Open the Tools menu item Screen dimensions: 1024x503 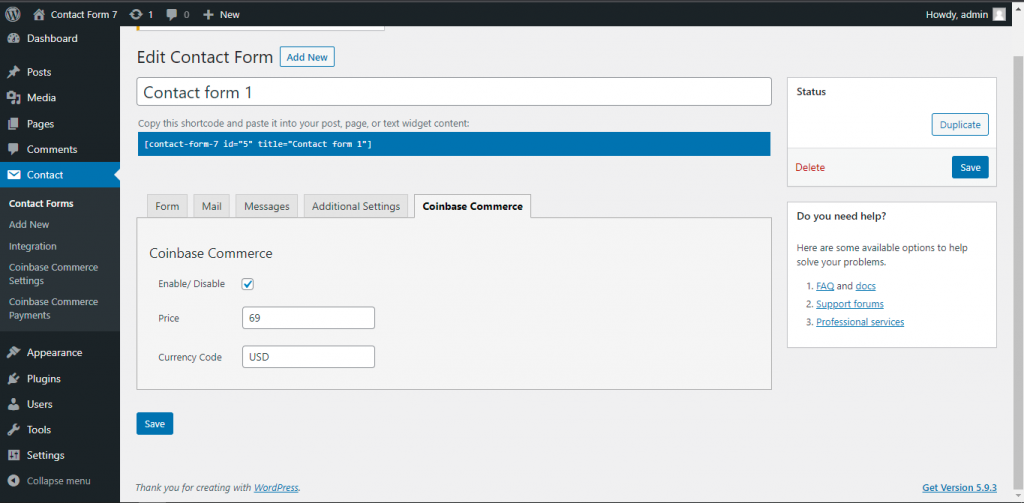coord(38,430)
